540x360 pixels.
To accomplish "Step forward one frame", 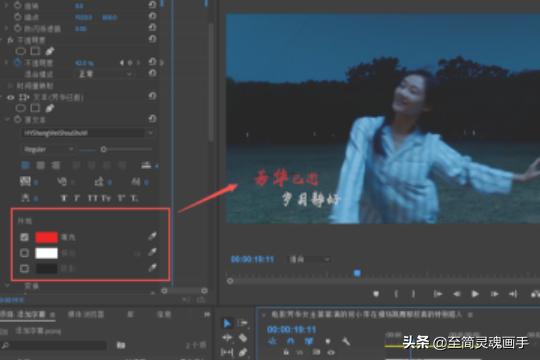I will tap(495, 294).
